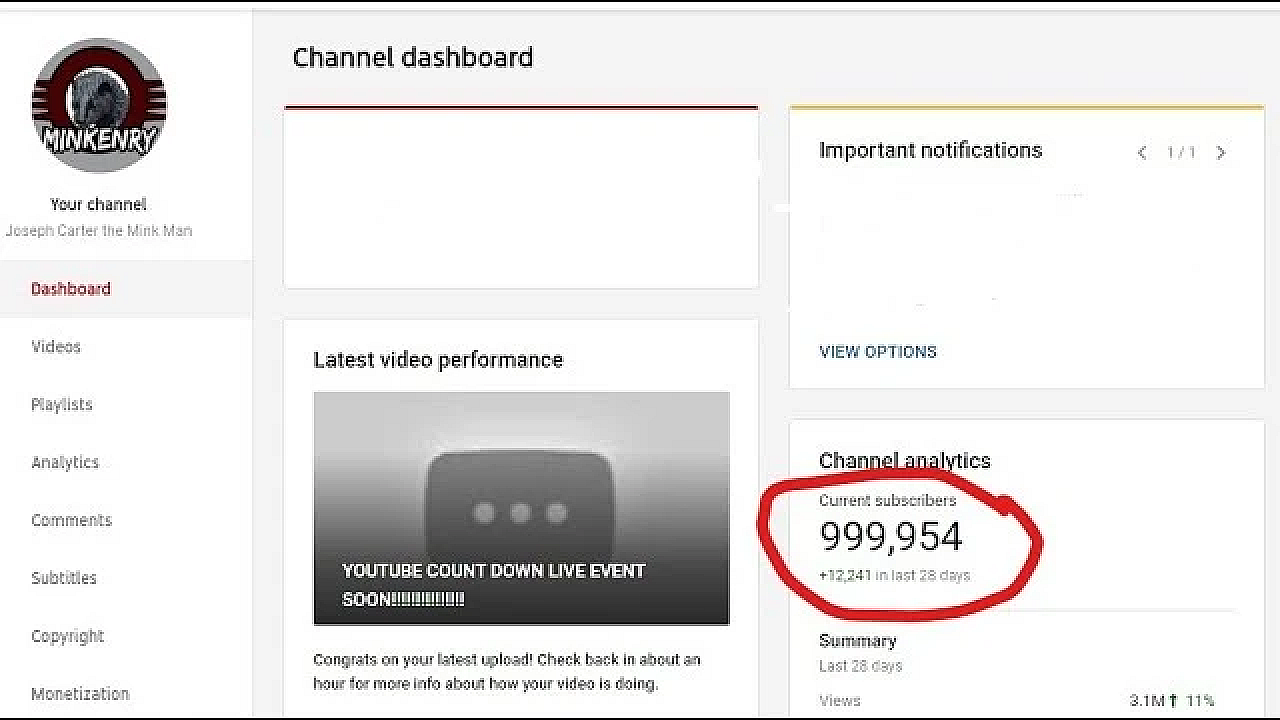
Task: Go to next important notification
Action: point(1221,152)
